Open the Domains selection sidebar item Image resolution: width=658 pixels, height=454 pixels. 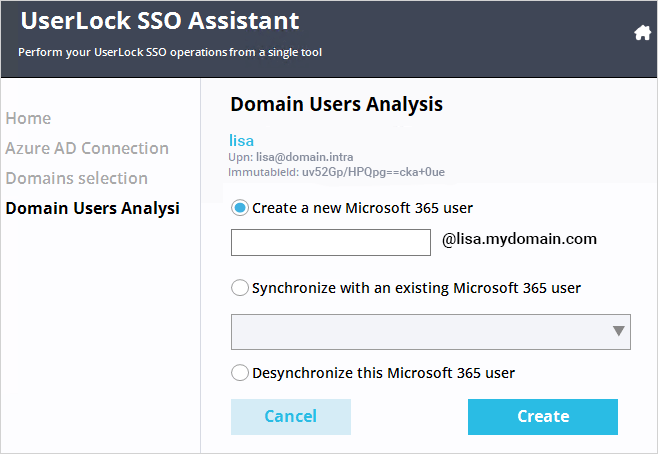point(76,178)
